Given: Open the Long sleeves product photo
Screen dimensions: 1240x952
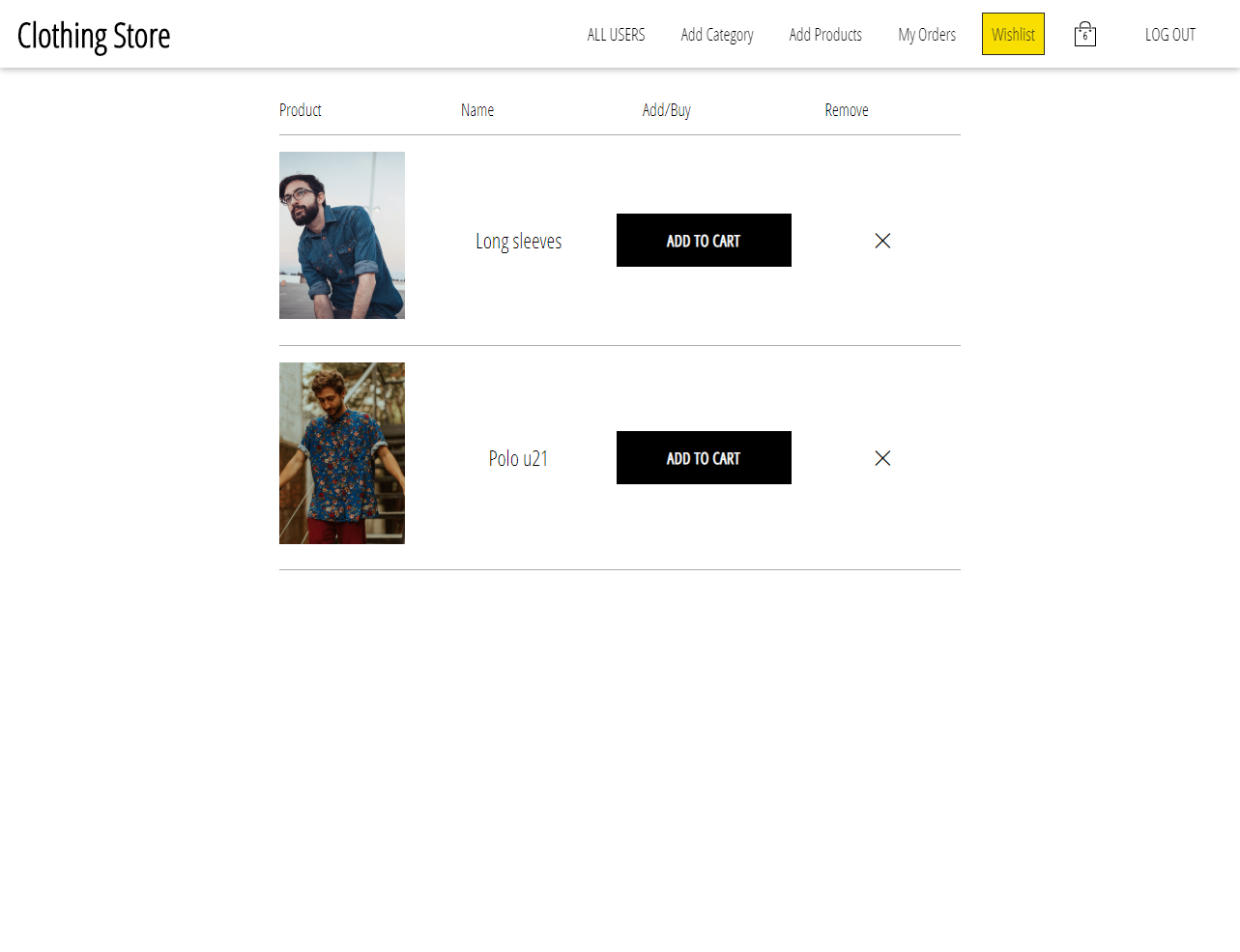Looking at the screenshot, I should (342, 235).
